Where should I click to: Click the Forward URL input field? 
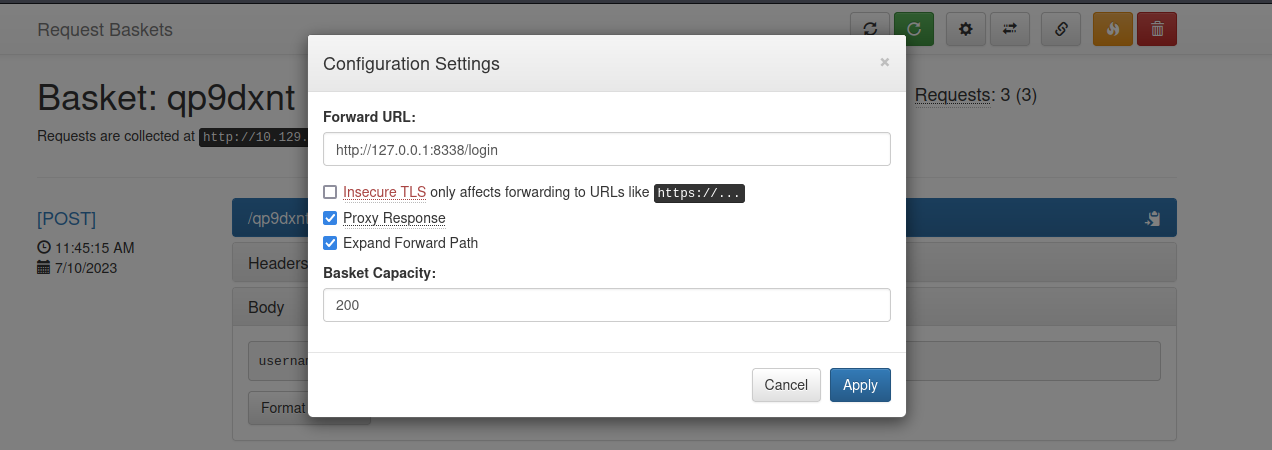click(606, 150)
